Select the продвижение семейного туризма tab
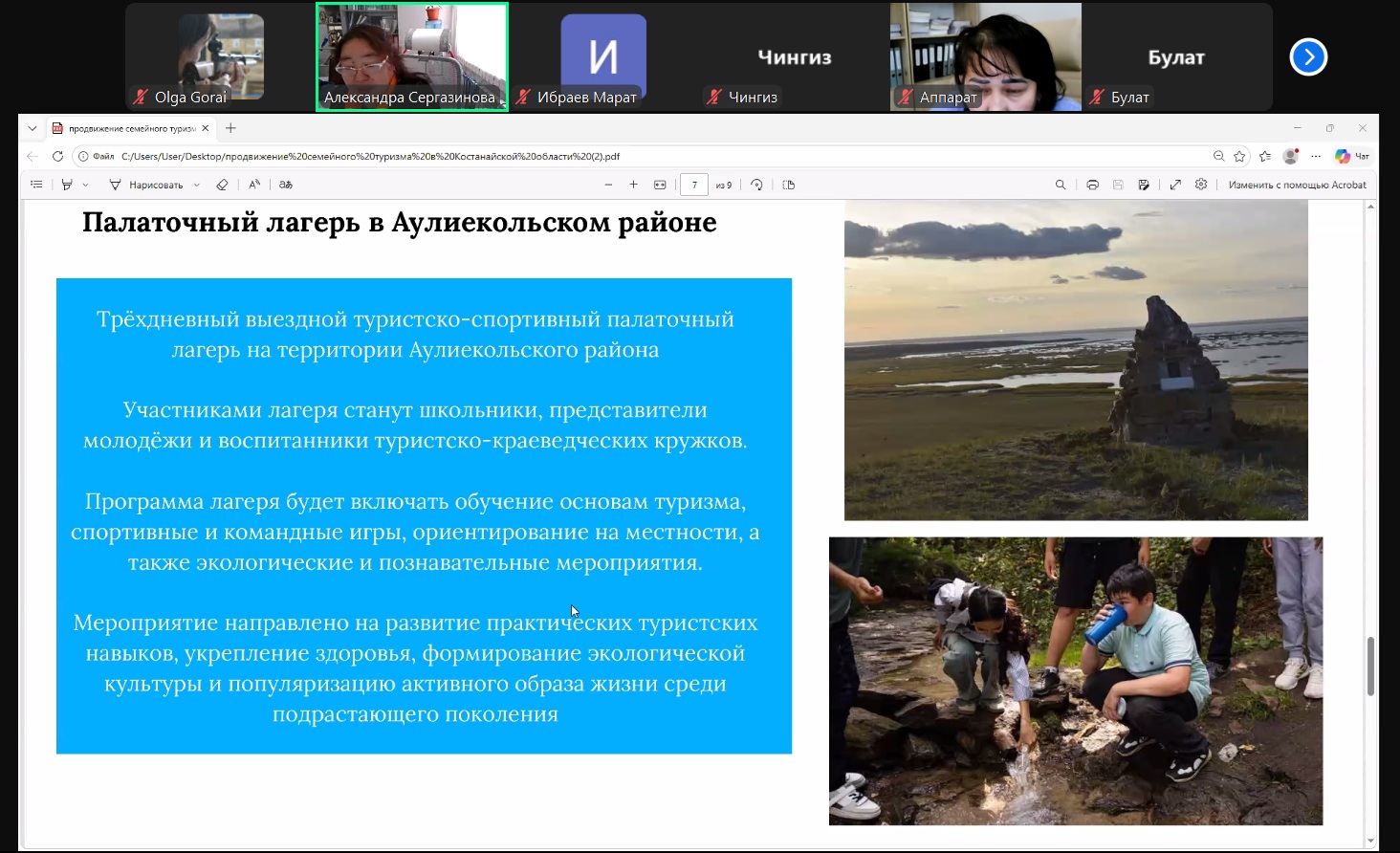This screenshot has height=853, width=1400. (131, 128)
